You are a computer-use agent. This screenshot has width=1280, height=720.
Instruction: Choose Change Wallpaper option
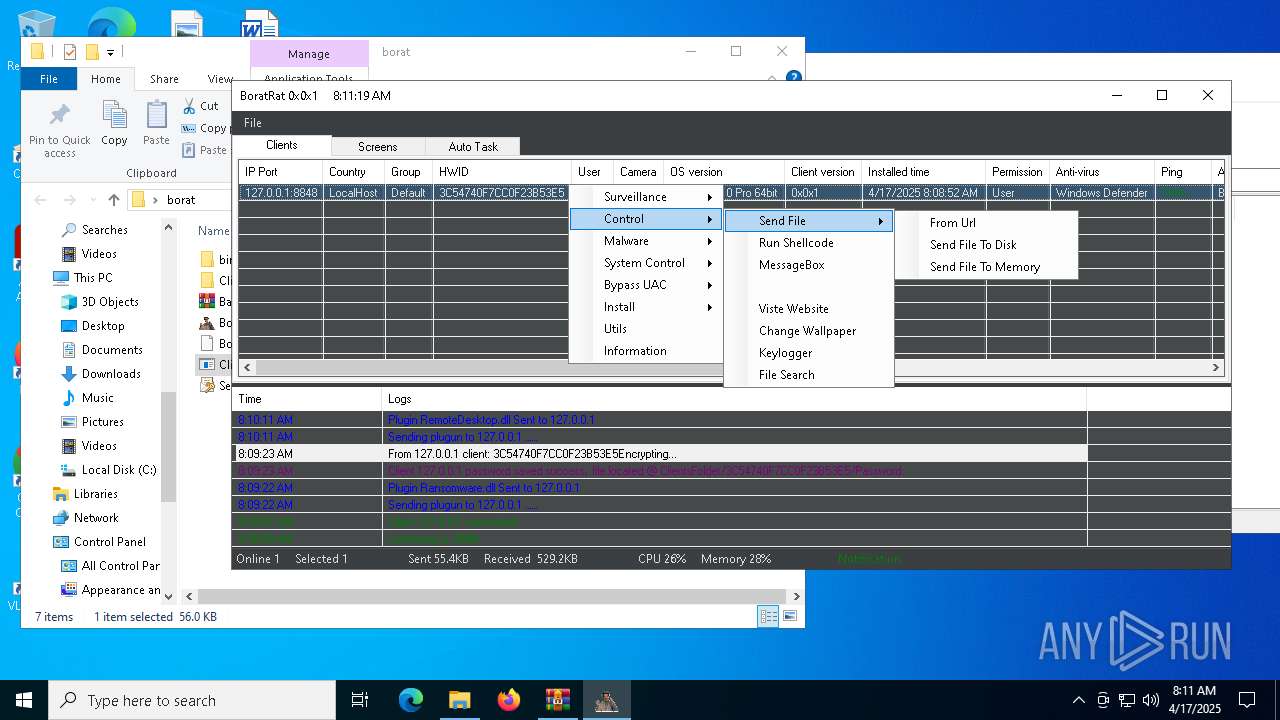(809, 331)
